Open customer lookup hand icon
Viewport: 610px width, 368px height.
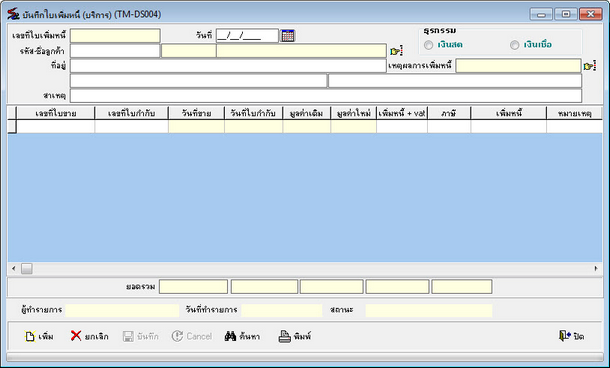(396, 51)
